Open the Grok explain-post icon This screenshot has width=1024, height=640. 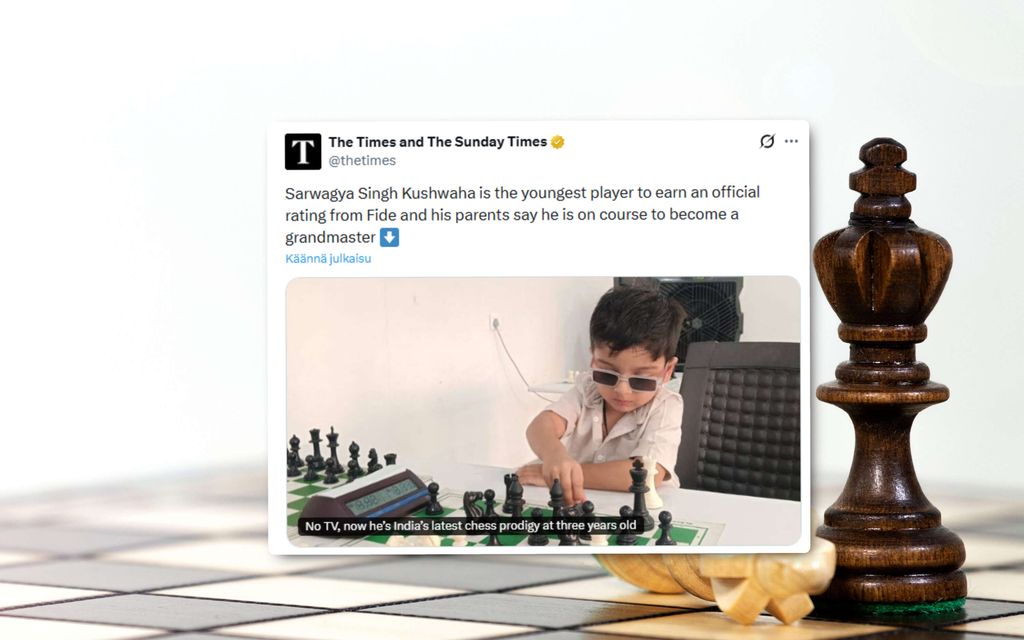(x=767, y=141)
